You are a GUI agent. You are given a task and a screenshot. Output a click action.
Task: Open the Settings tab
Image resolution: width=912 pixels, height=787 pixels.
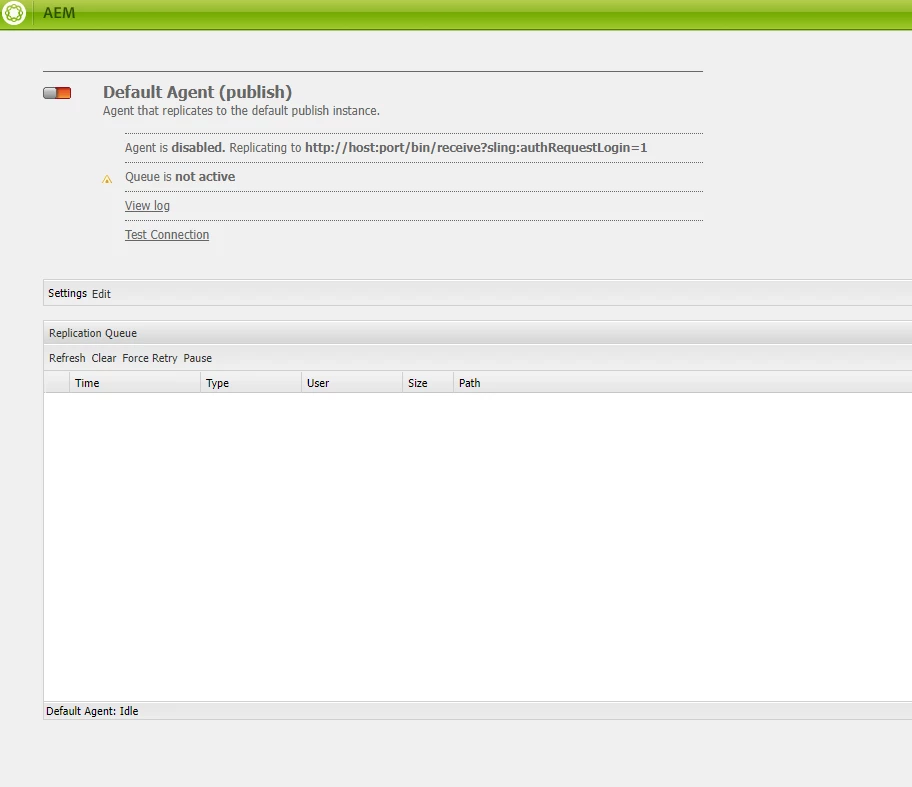click(67, 293)
